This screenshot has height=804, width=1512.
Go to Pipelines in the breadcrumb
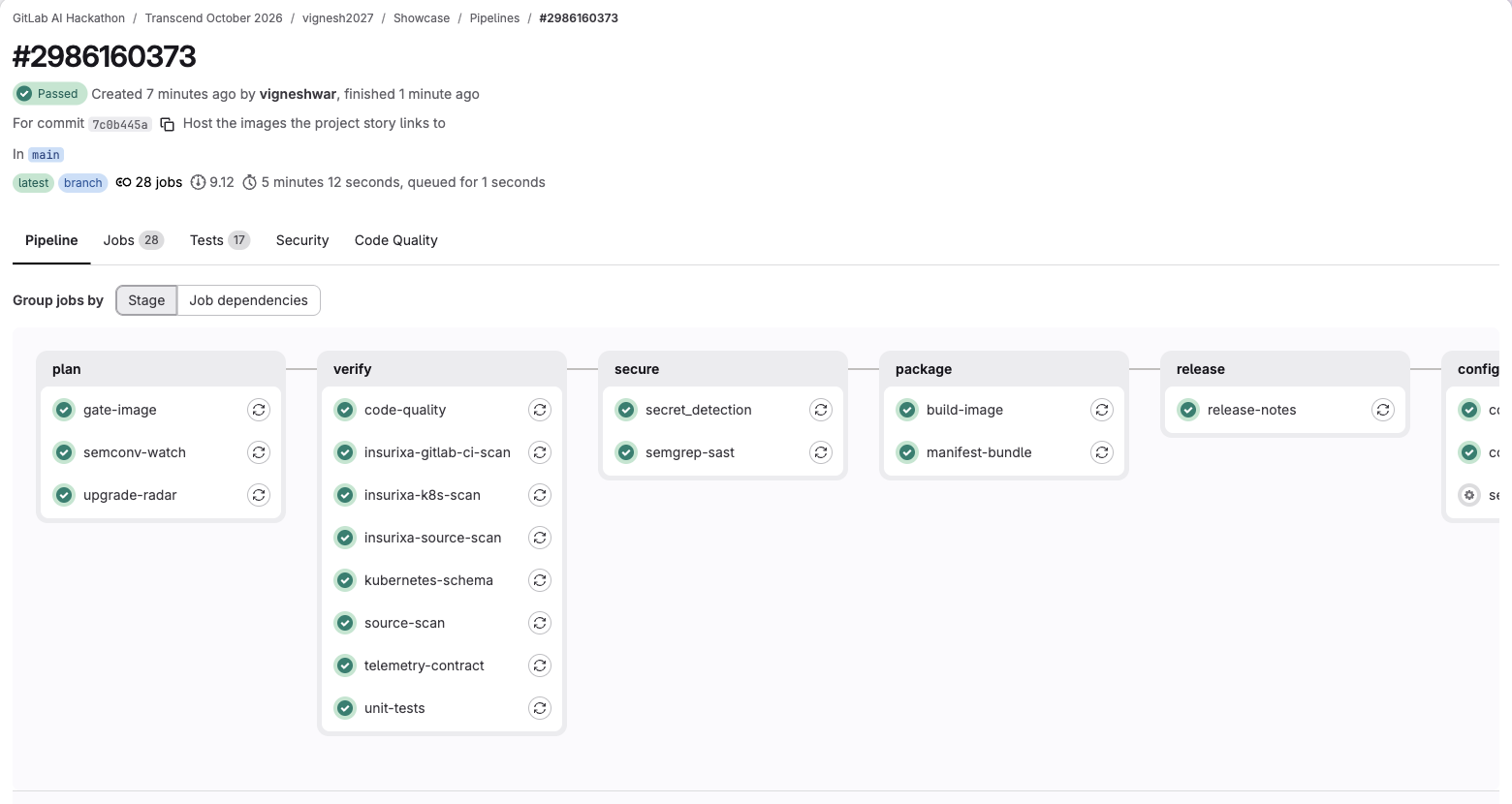pyautogui.click(x=494, y=18)
